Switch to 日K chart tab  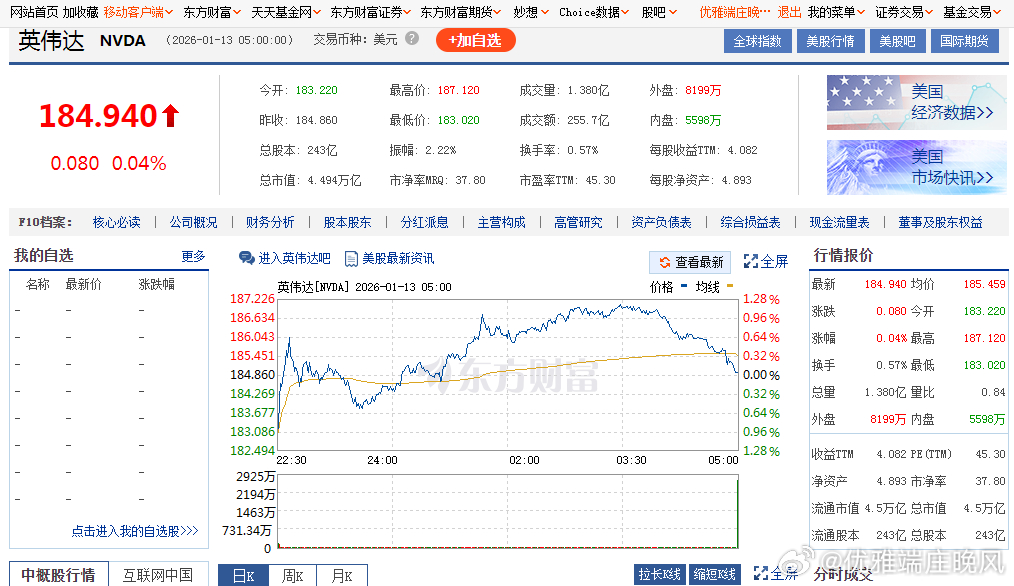pos(243,576)
